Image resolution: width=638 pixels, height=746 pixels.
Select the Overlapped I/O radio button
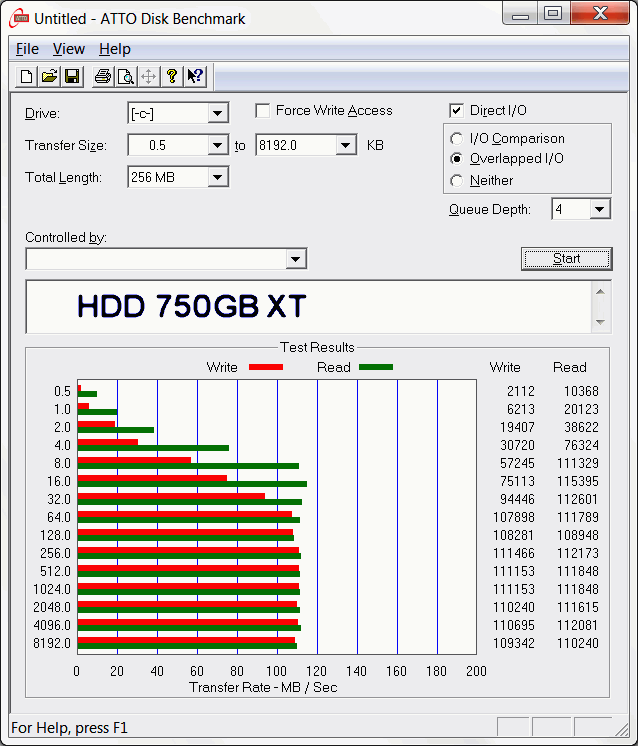456,158
